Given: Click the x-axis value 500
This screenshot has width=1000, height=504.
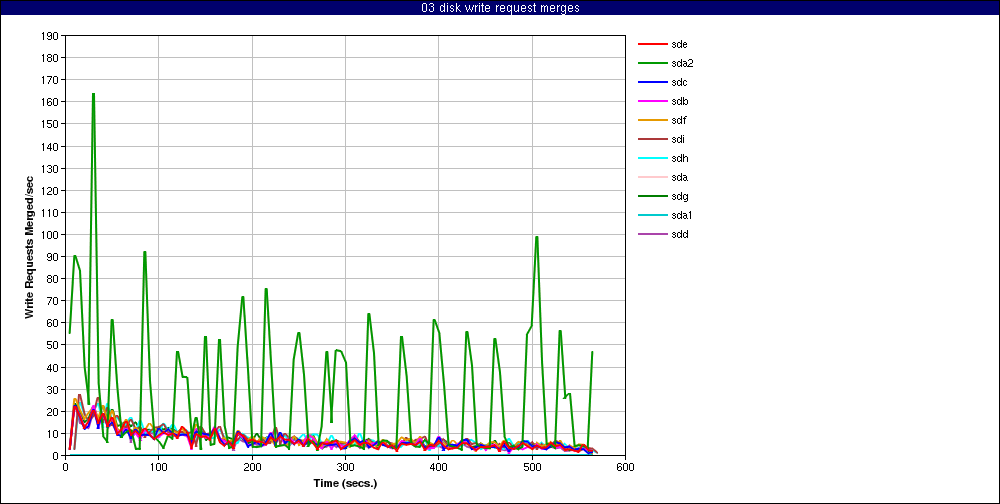Looking at the screenshot, I should pos(532,467).
